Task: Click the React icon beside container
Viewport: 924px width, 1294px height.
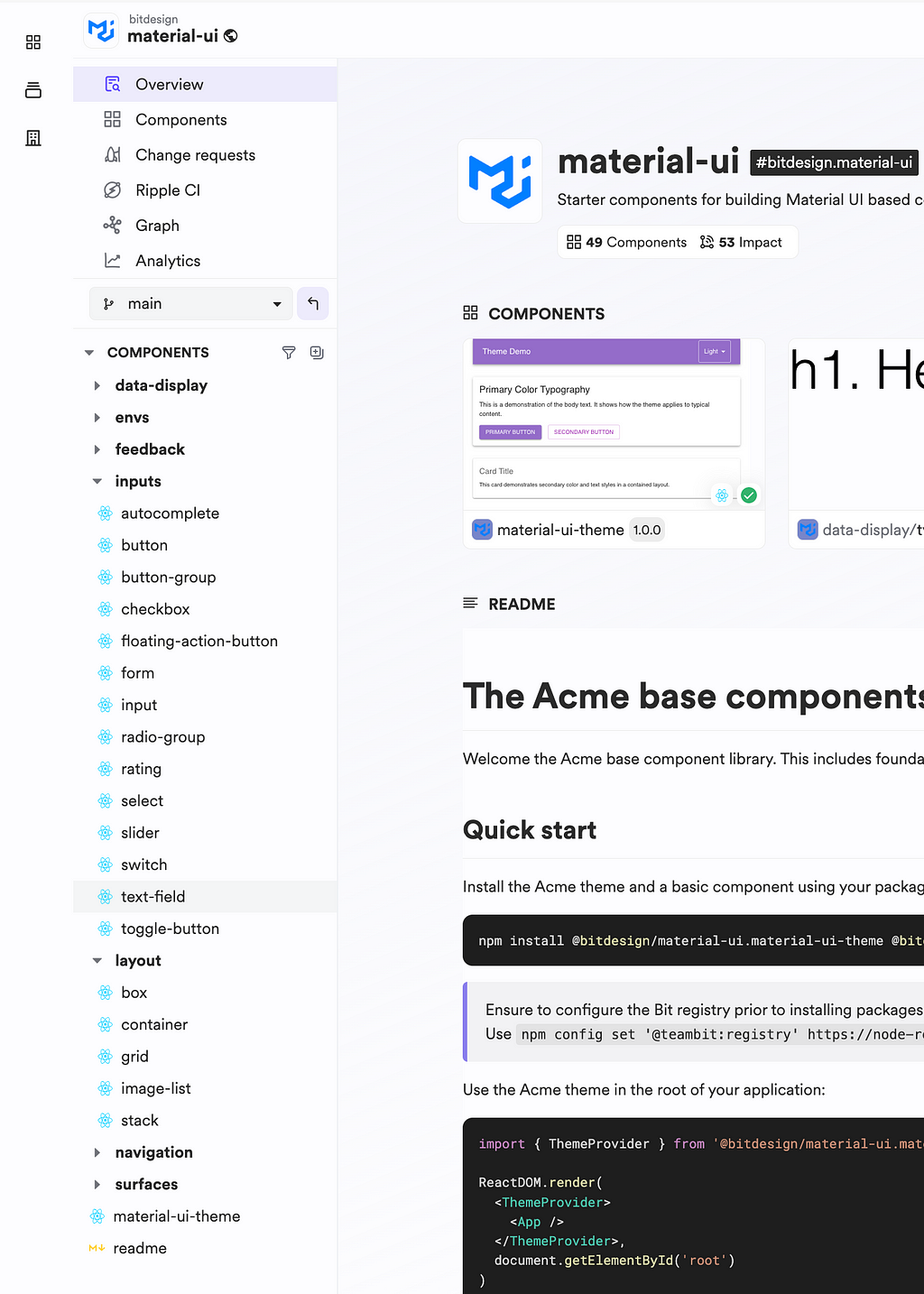Action: click(105, 1024)
